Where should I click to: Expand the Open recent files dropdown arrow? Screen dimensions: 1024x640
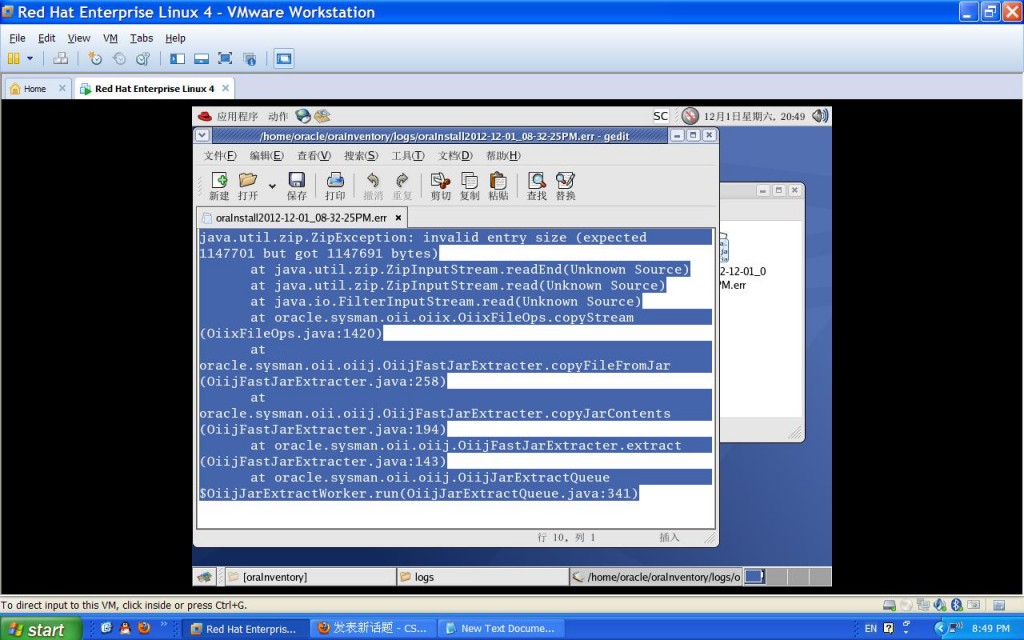click(x=272, y=186)
